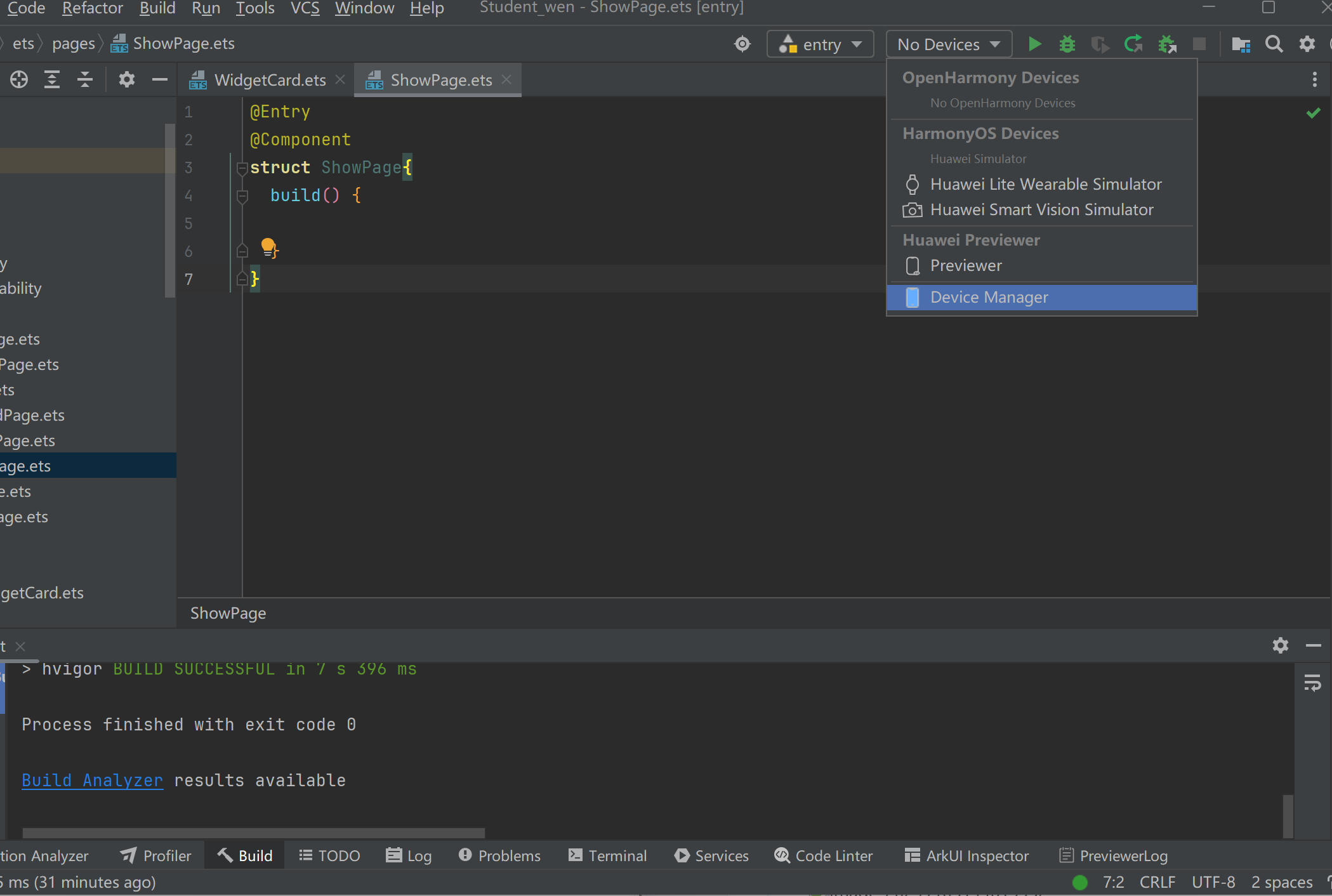Open the Build menu

point(157,8)
